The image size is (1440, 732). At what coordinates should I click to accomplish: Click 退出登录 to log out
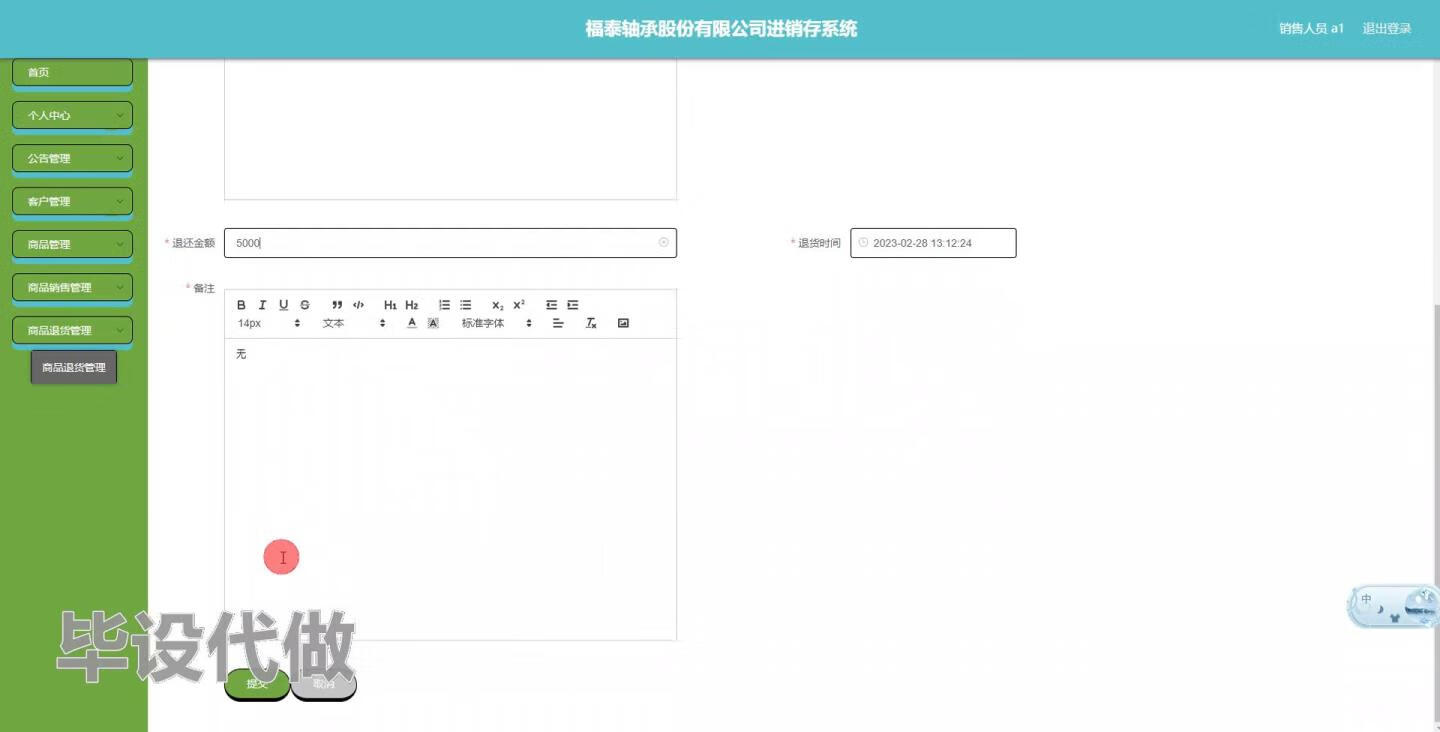point(1387,29)
